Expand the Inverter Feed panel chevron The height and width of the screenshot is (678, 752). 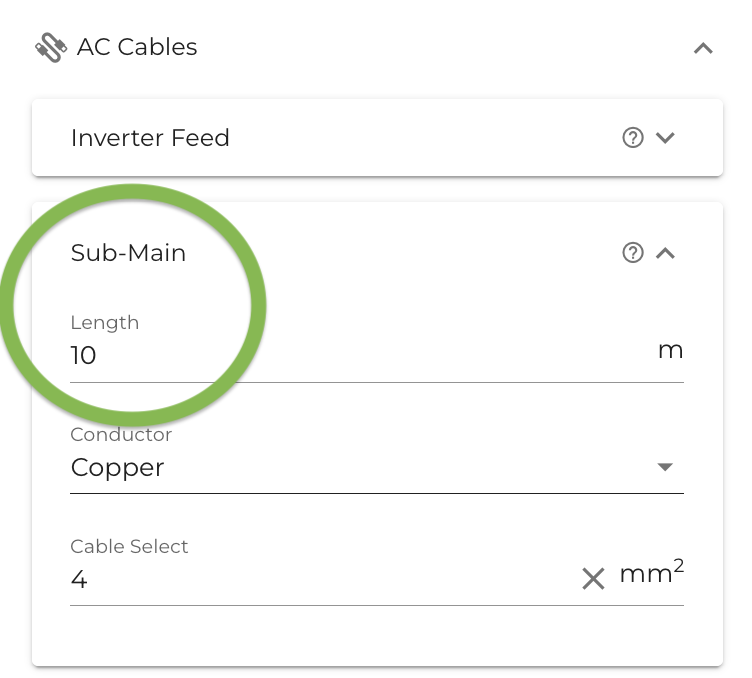(665, 138)
